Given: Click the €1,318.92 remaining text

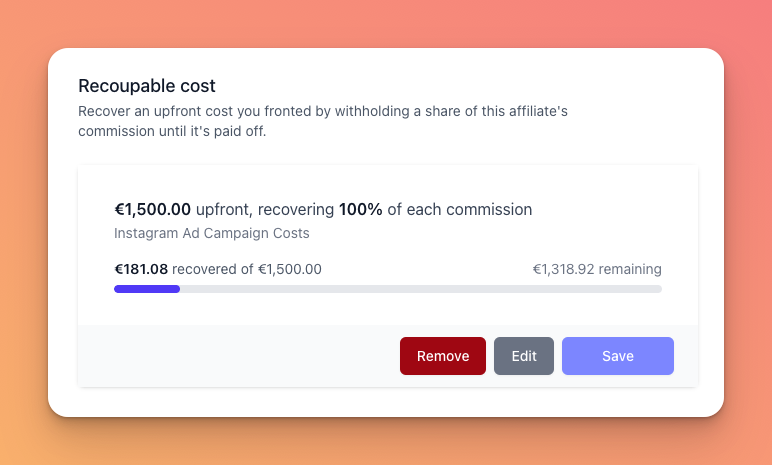Looking at the screenshot, I should [x=597, y=269].
